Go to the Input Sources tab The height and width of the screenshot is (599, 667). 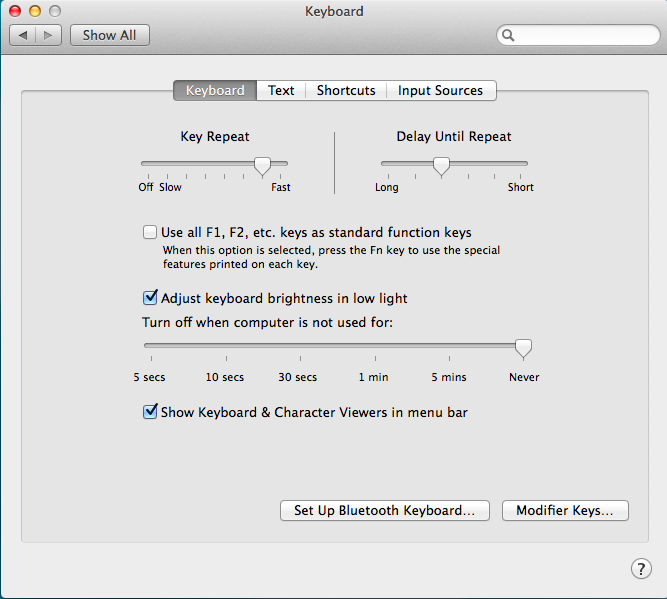pyautogui.click(x=440, y=90)
